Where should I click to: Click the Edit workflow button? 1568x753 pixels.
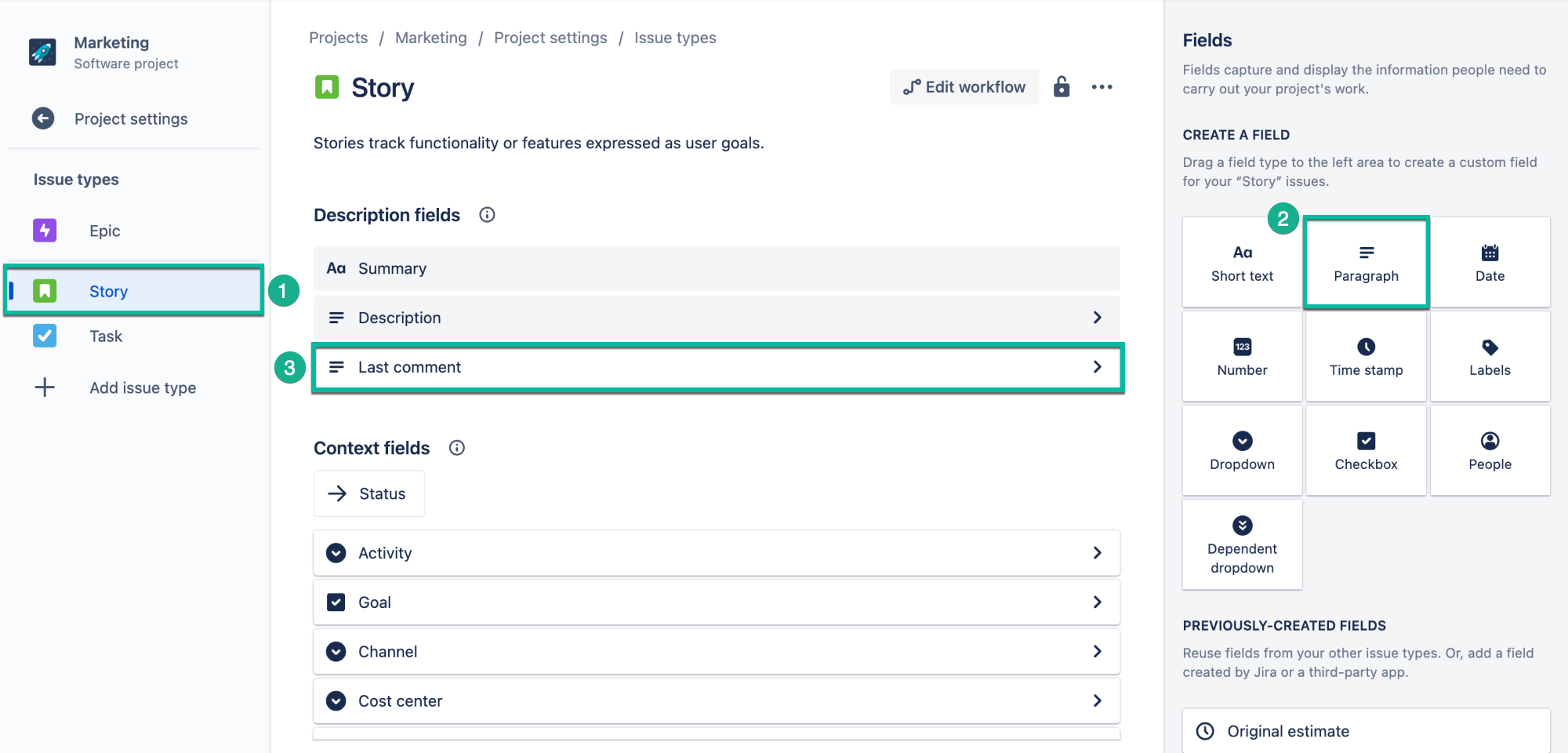964,86
